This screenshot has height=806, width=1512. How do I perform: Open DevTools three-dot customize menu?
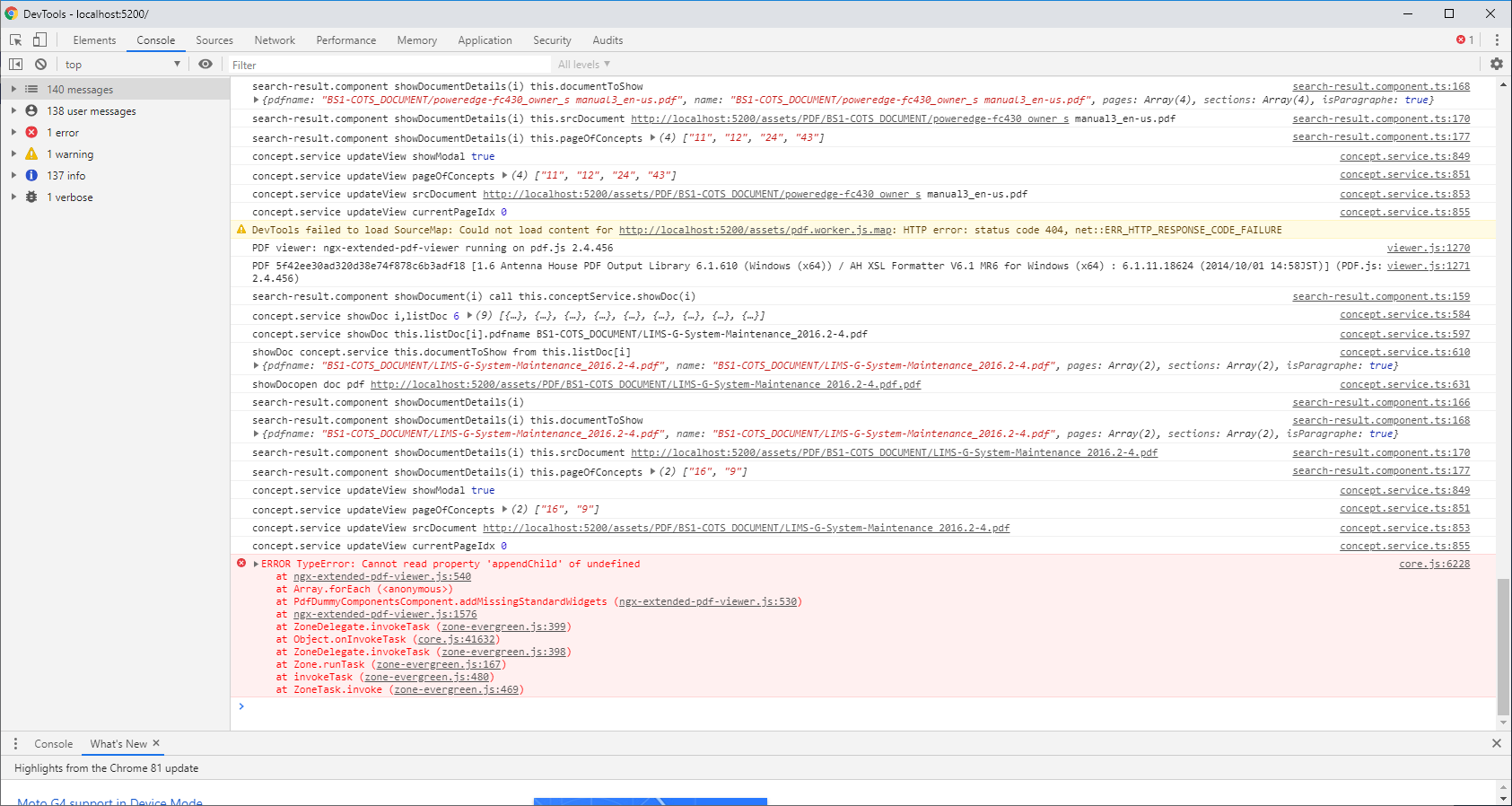[1497, 40]
